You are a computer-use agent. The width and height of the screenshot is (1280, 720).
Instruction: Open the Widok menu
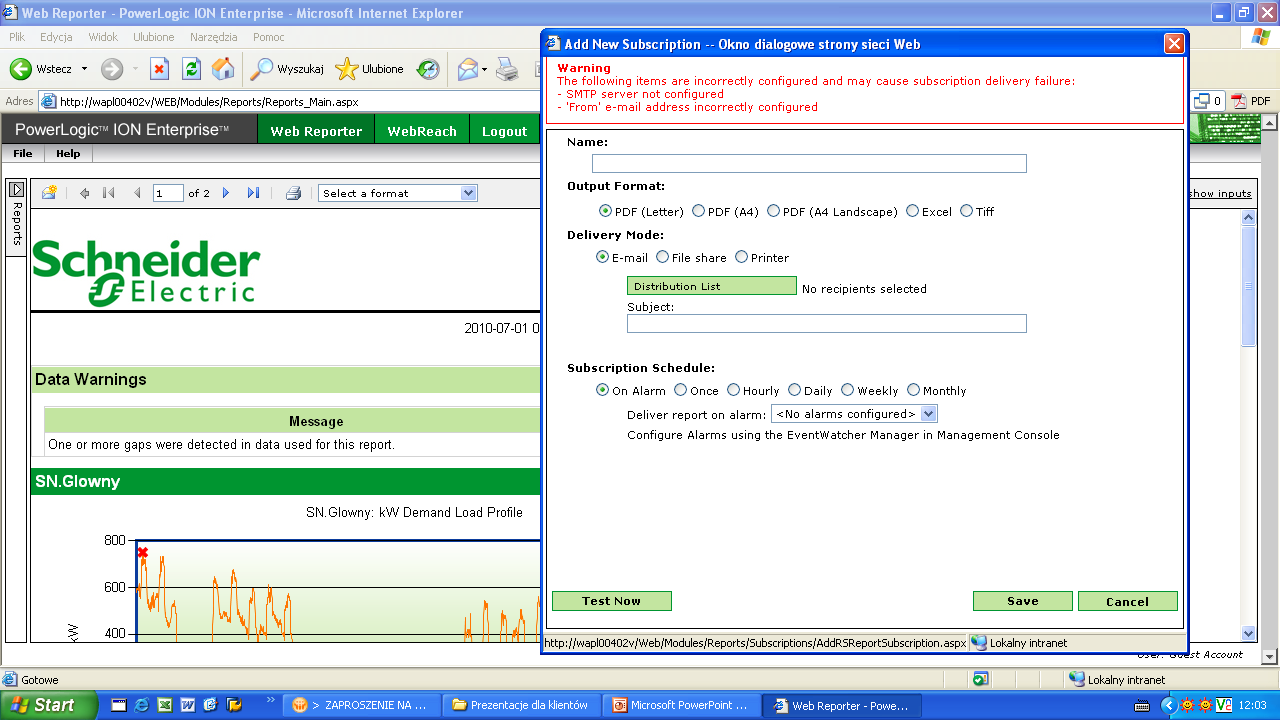(x=103, y=37)
